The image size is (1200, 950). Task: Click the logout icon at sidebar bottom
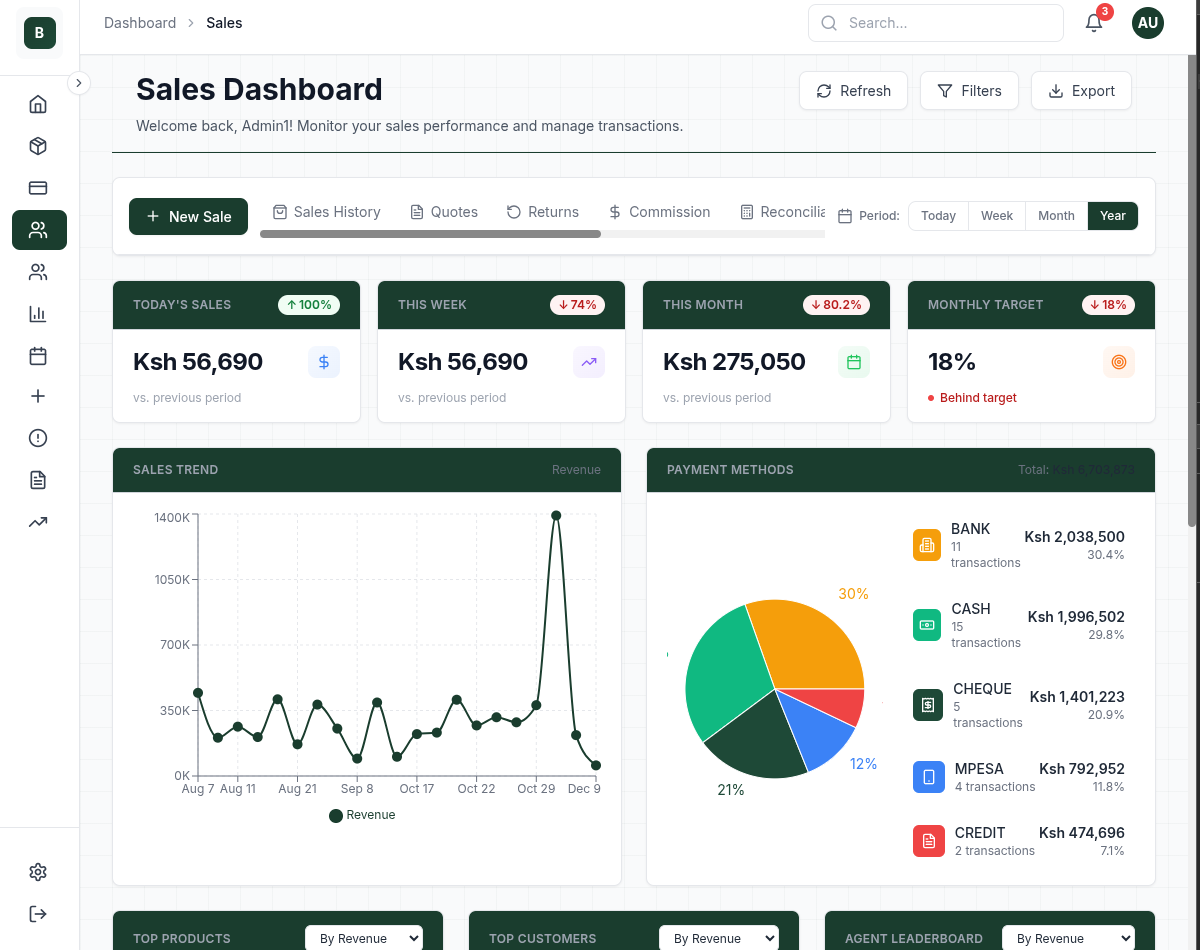point(38,914)
